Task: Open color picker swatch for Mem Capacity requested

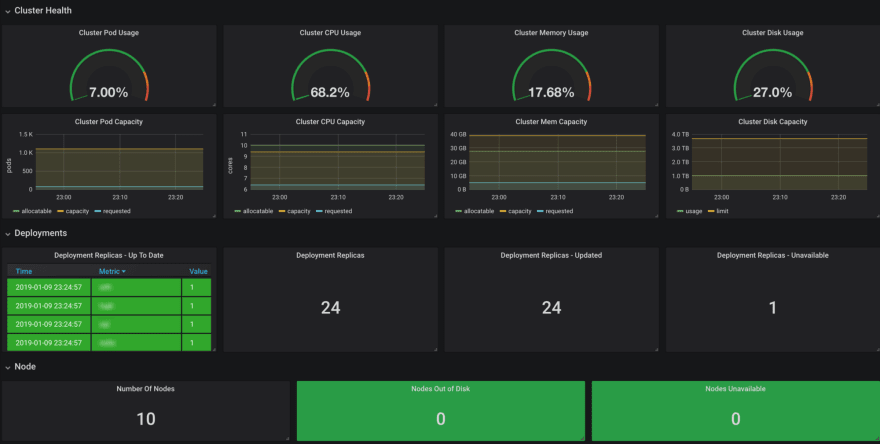Action: pos(540,212)
